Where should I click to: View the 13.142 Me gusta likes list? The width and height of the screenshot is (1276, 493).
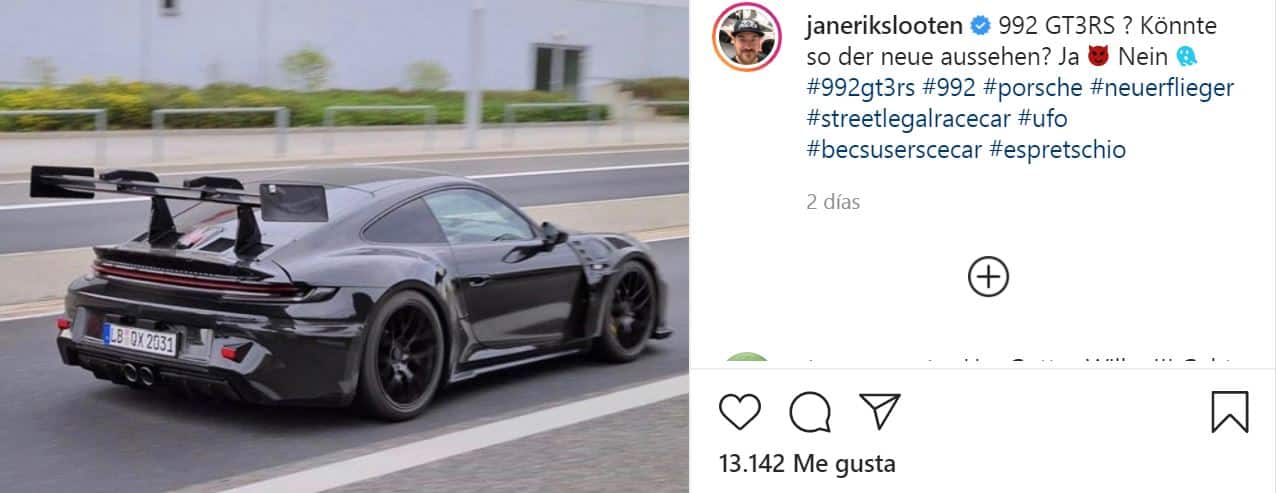808,464
